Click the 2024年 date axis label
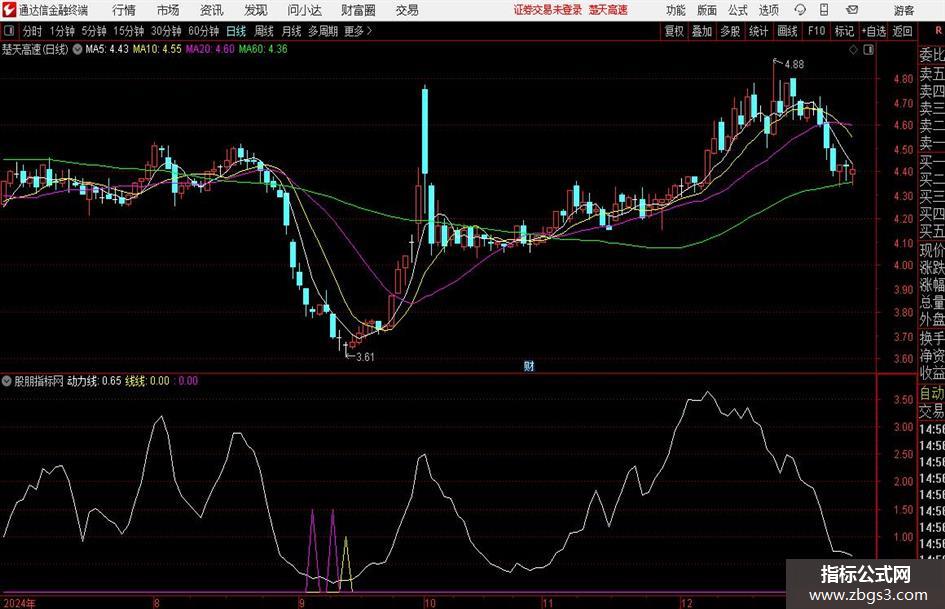 19,603
